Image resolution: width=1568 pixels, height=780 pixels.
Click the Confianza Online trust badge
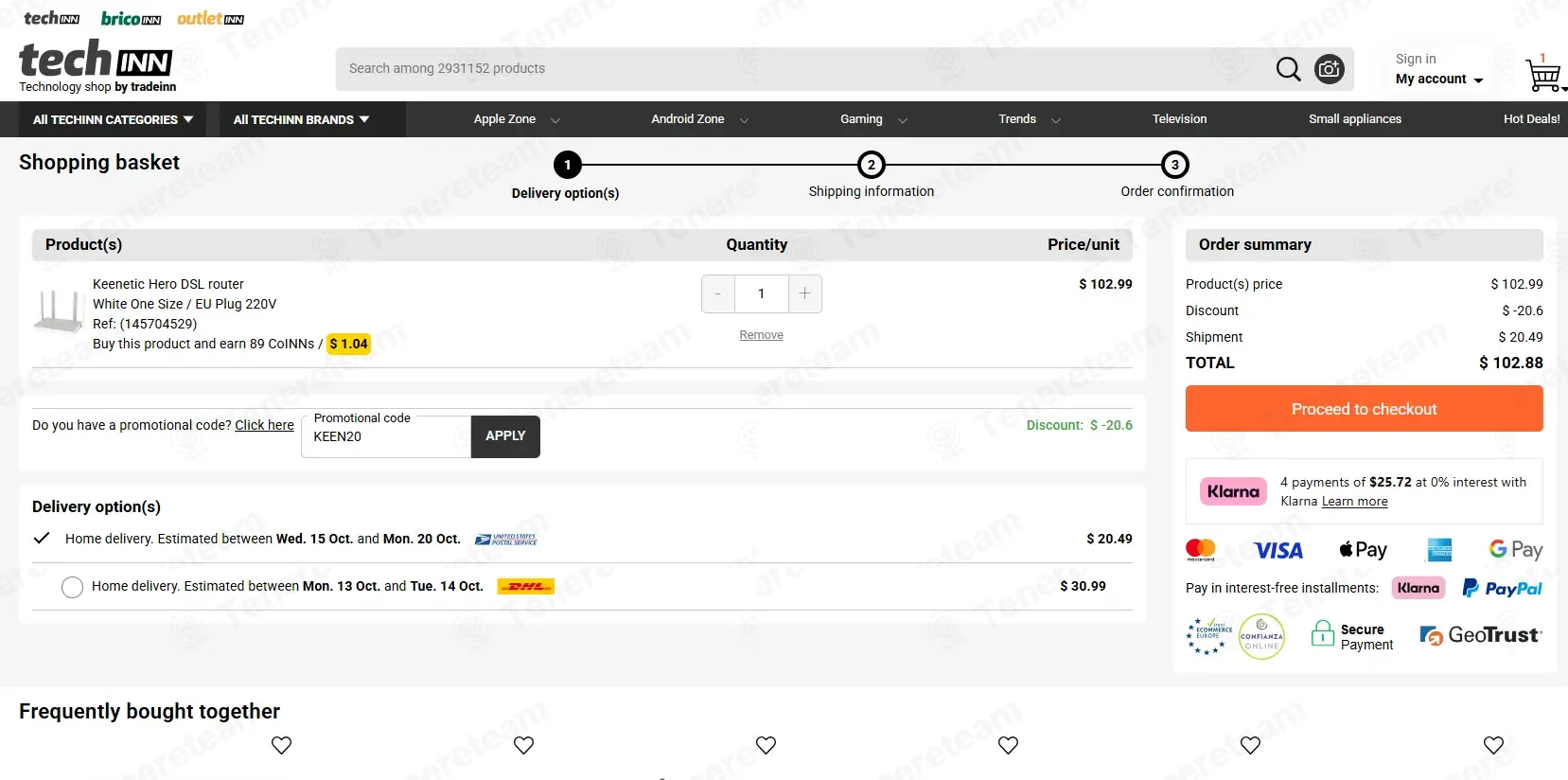coord(1261,637)
